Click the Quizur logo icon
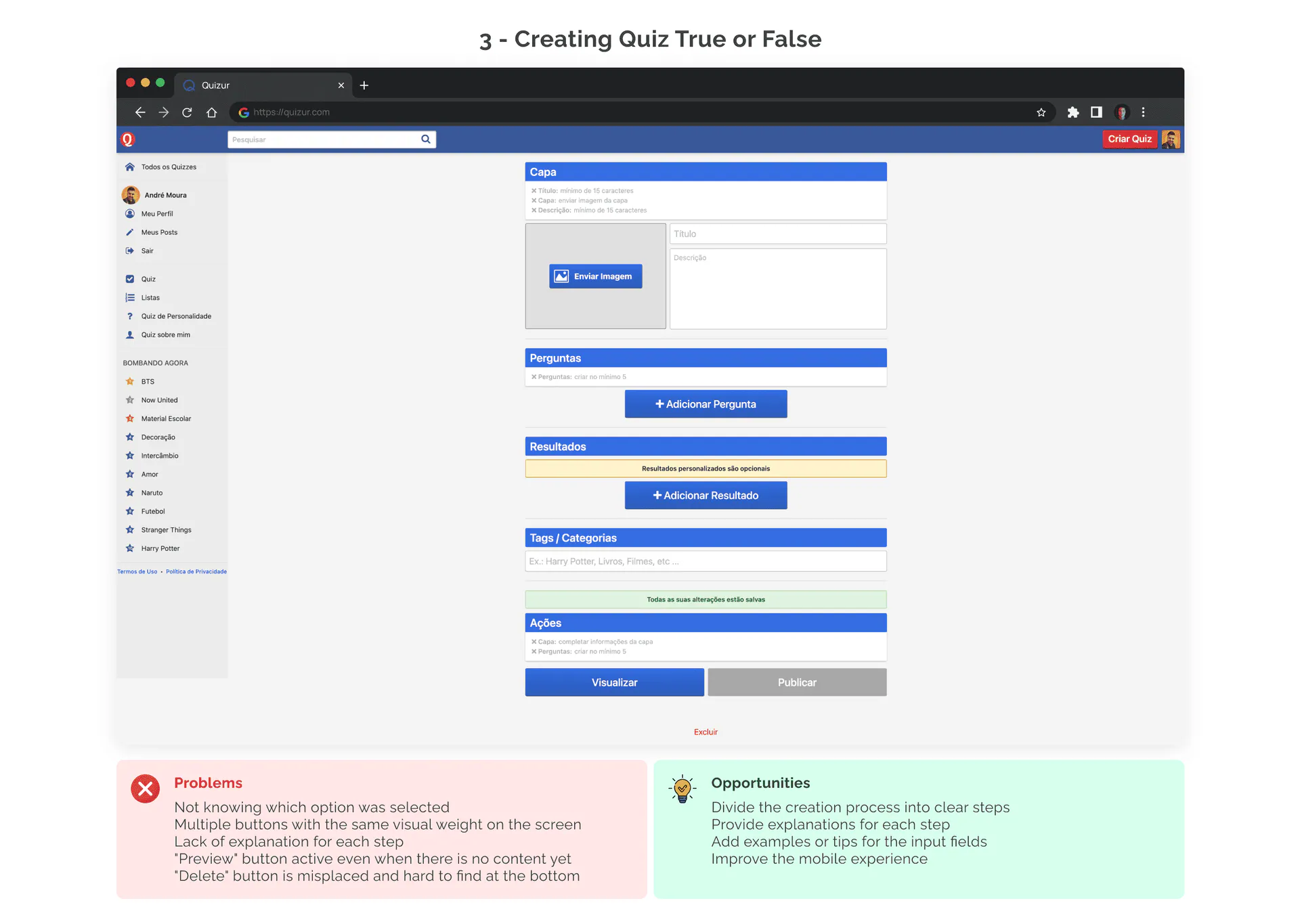This screenshot has height=924, width=1300. click(128, 139)
